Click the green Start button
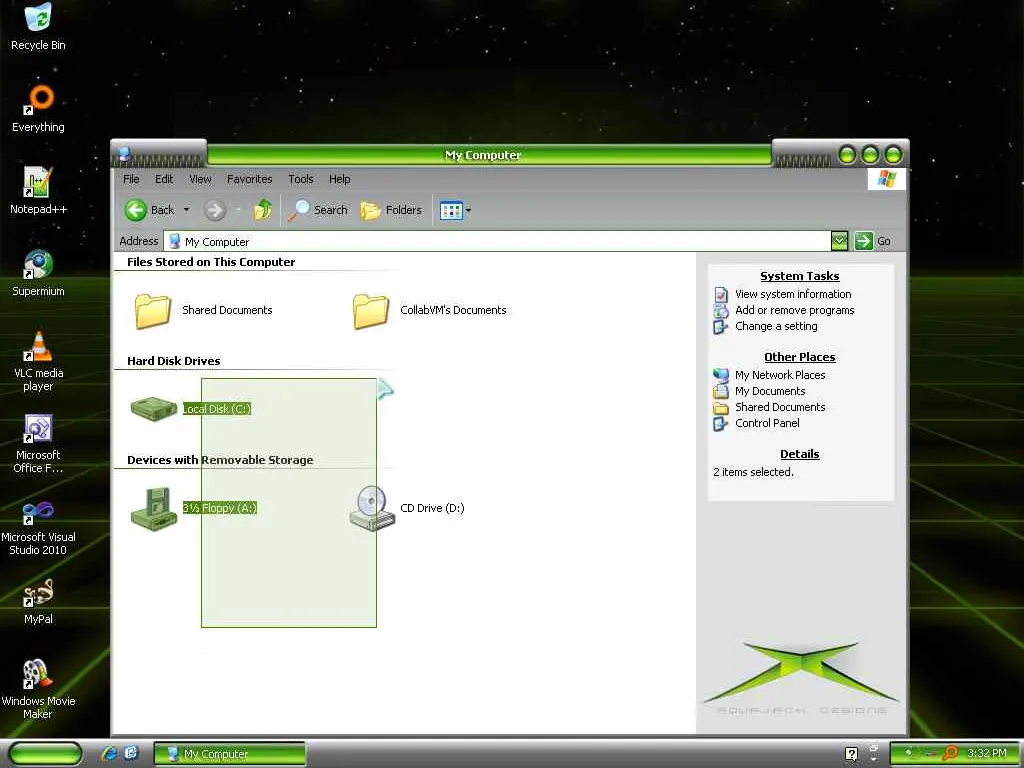The height and width of the screenshot is (768, 1024). 45,754
